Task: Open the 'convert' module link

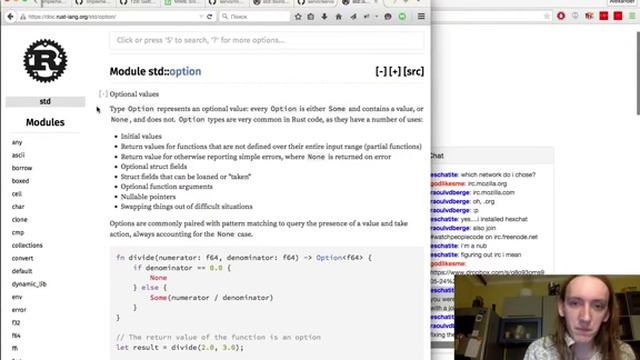Action: (22, 258)
